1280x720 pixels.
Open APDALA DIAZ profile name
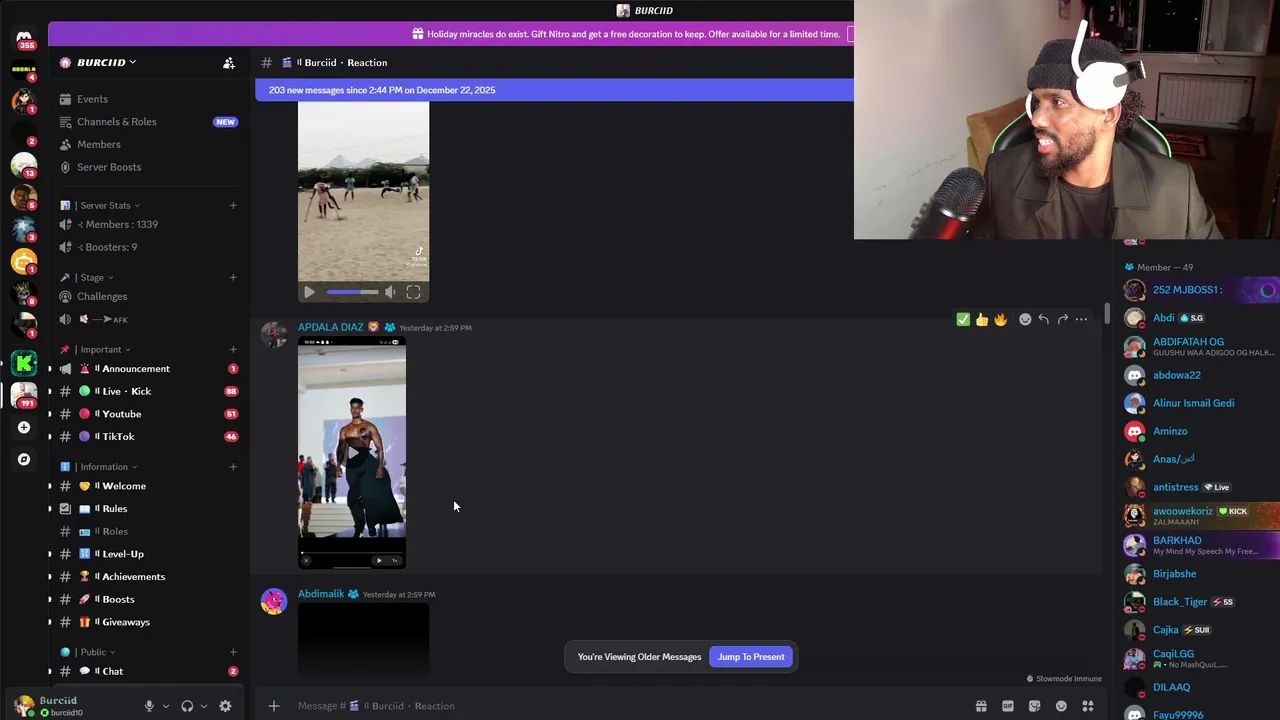tap(330, 327)
